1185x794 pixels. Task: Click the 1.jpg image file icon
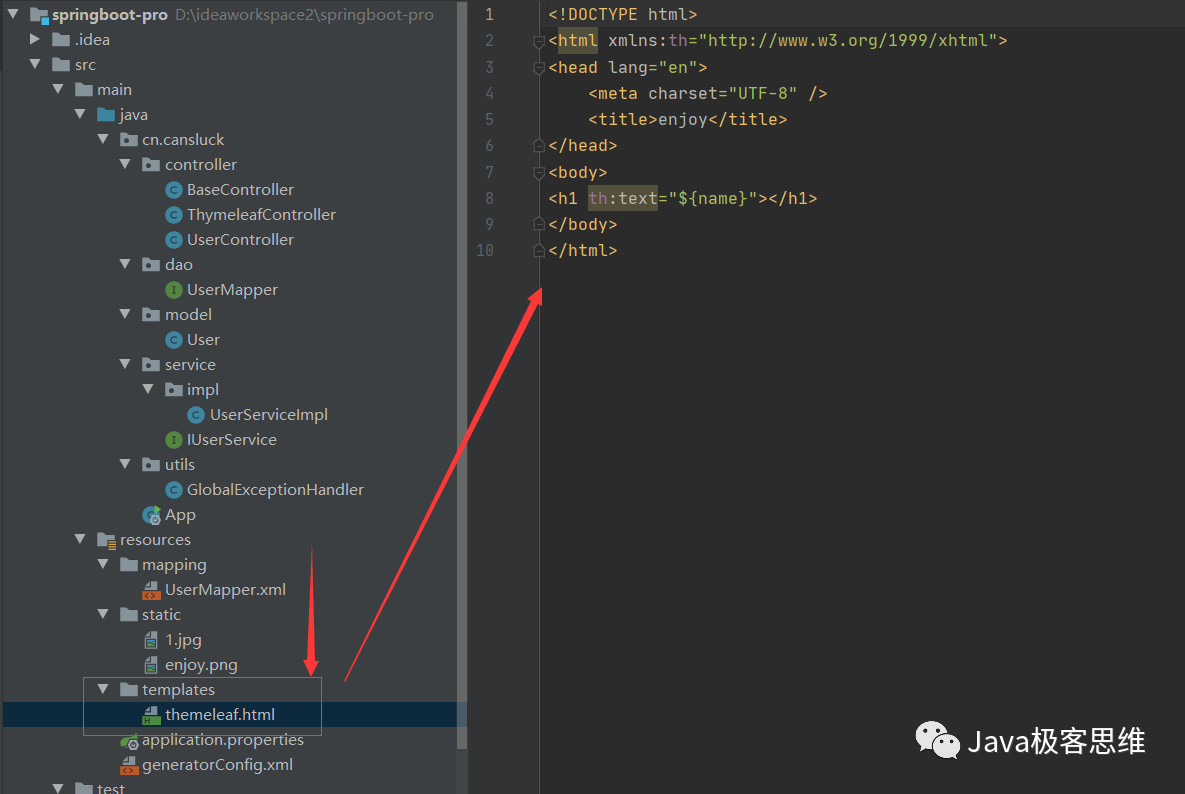[x=151, y=640]
